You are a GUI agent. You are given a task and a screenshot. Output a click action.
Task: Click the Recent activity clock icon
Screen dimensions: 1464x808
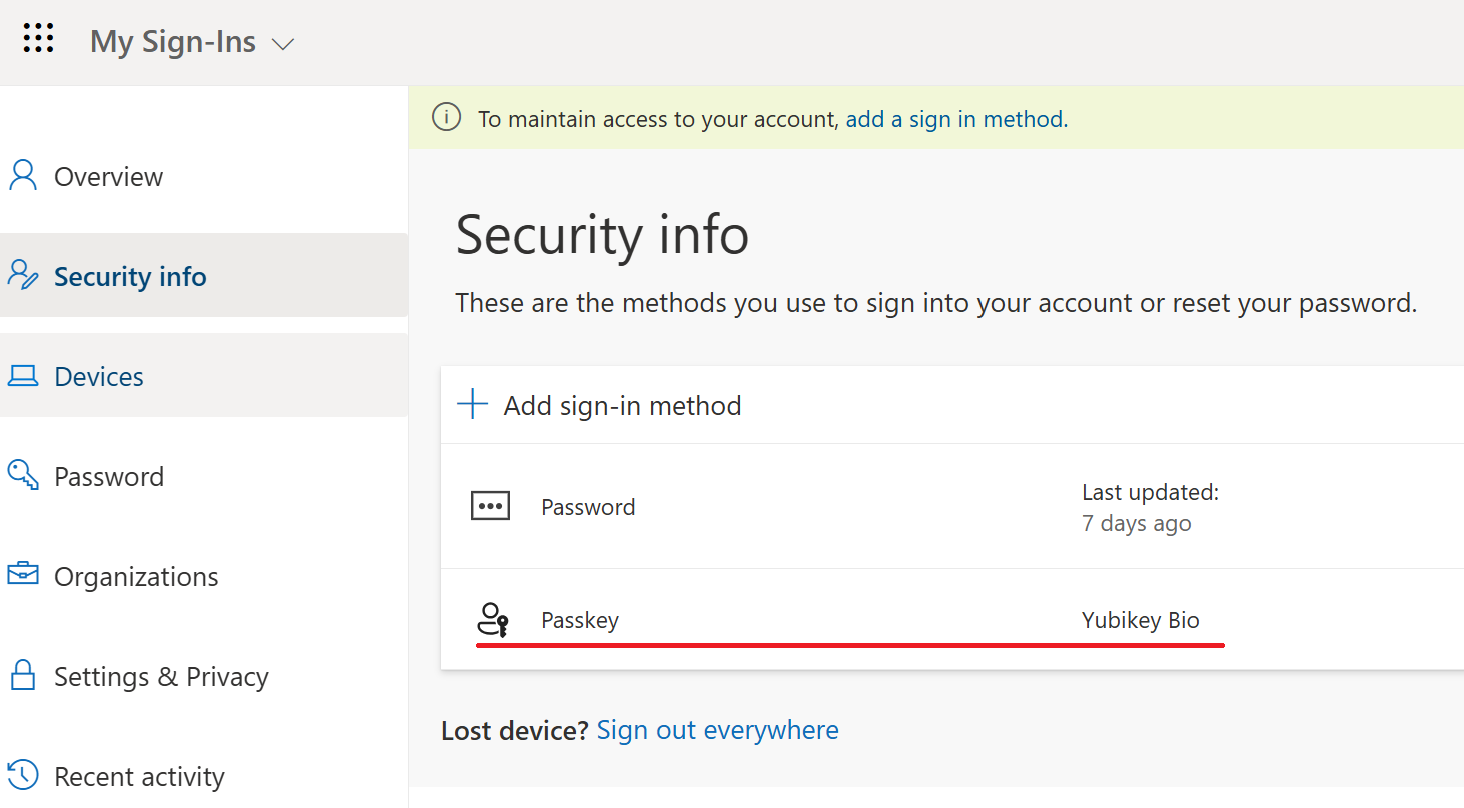(x=23, y=775)
